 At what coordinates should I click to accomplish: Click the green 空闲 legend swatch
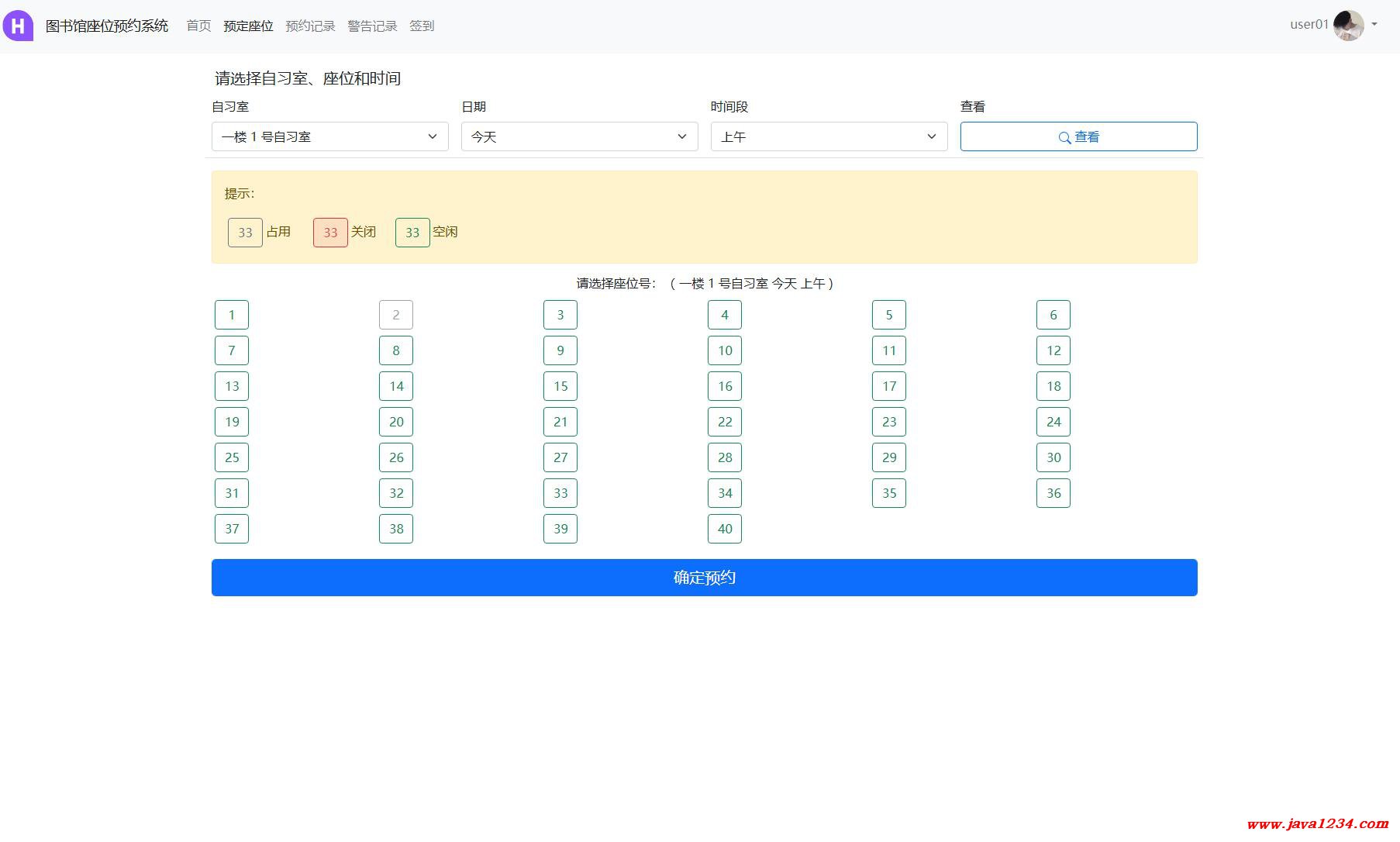point(412,233)
